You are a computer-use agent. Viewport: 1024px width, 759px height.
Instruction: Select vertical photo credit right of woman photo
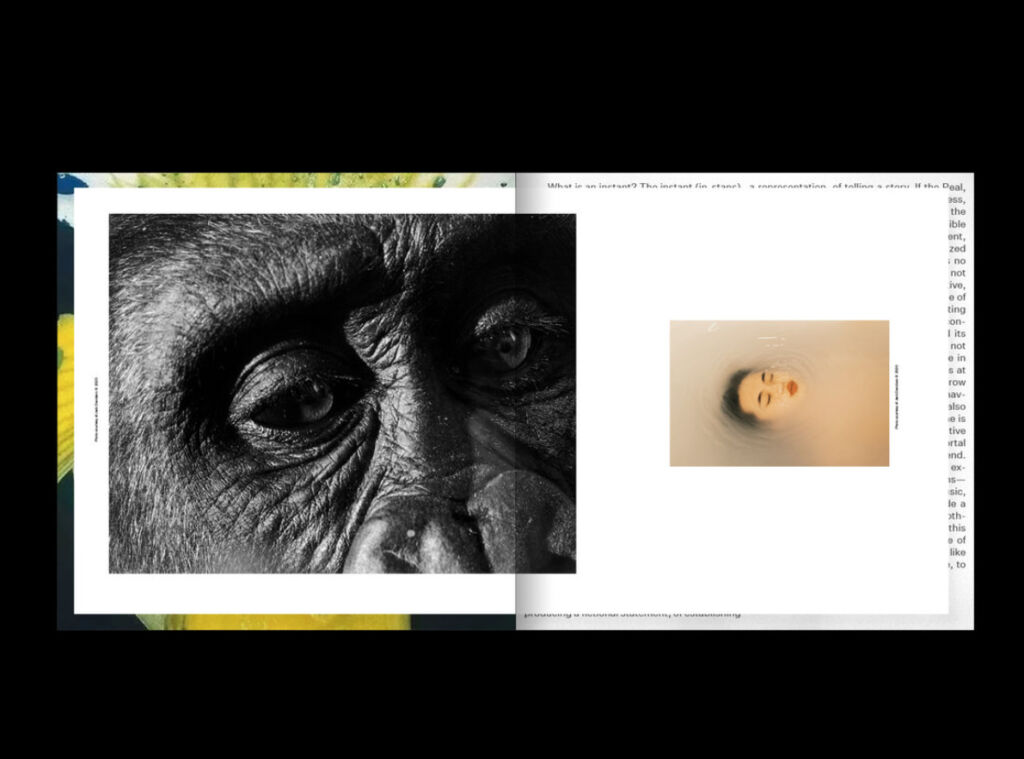898,393
